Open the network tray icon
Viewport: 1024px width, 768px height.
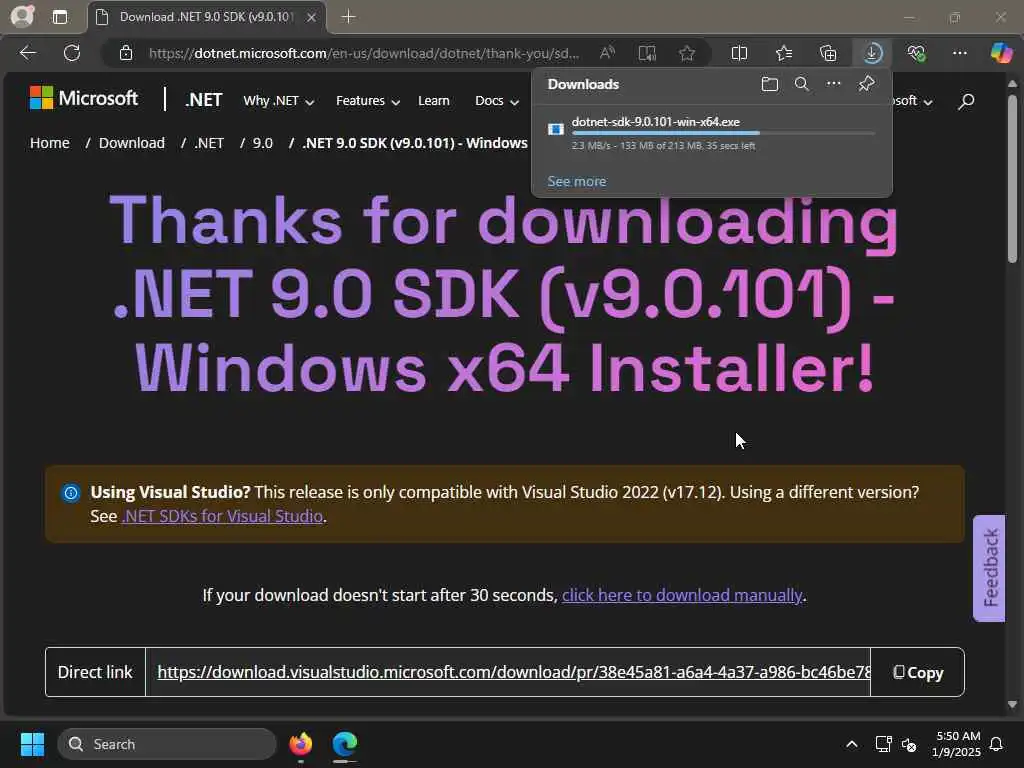(x=883, y=744)
